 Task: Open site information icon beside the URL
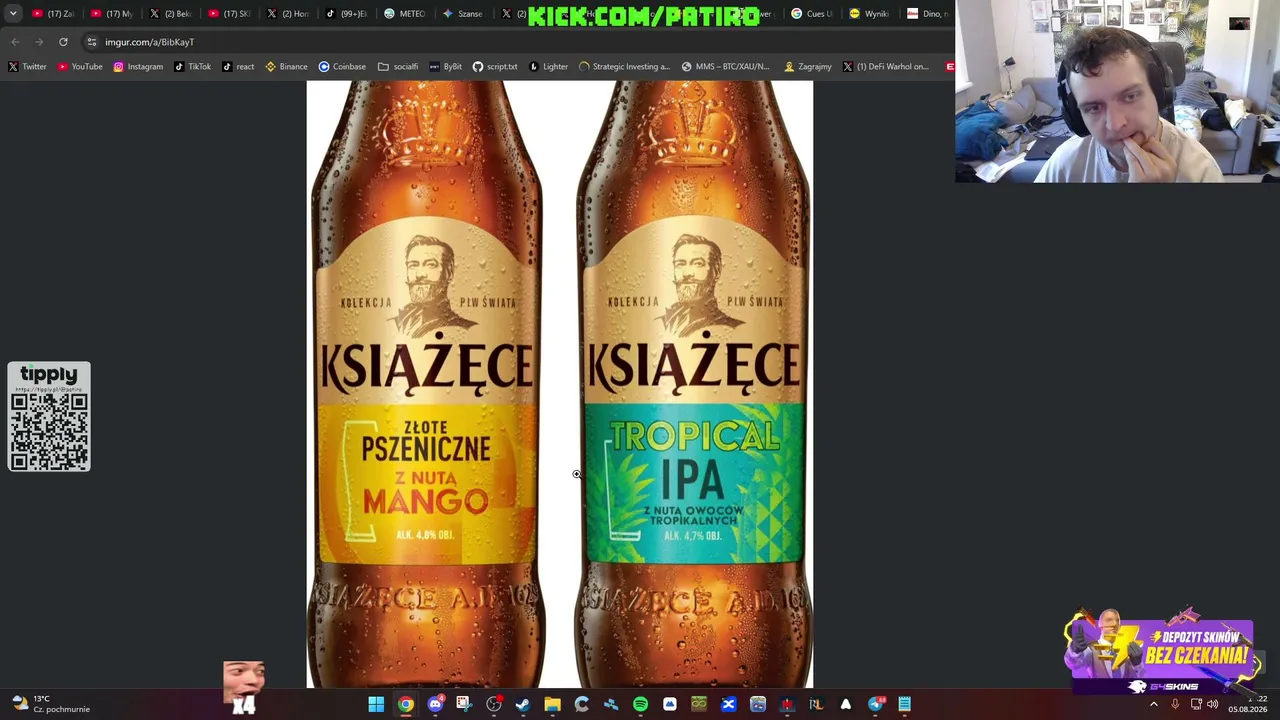point(92,42)
